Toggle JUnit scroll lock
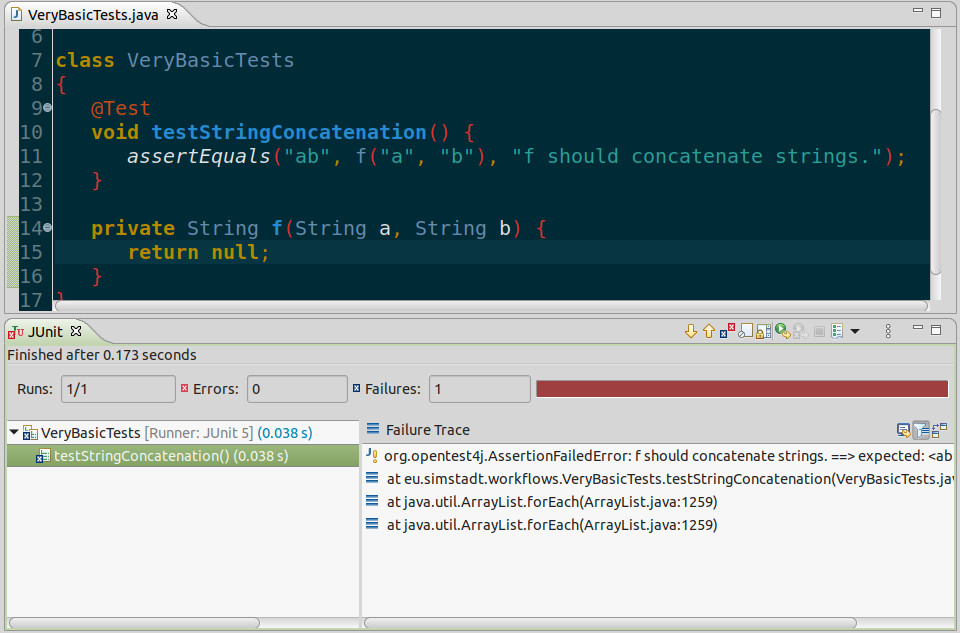Image resolution: width=960 pixels, height=633 pixels. point(762,331)
